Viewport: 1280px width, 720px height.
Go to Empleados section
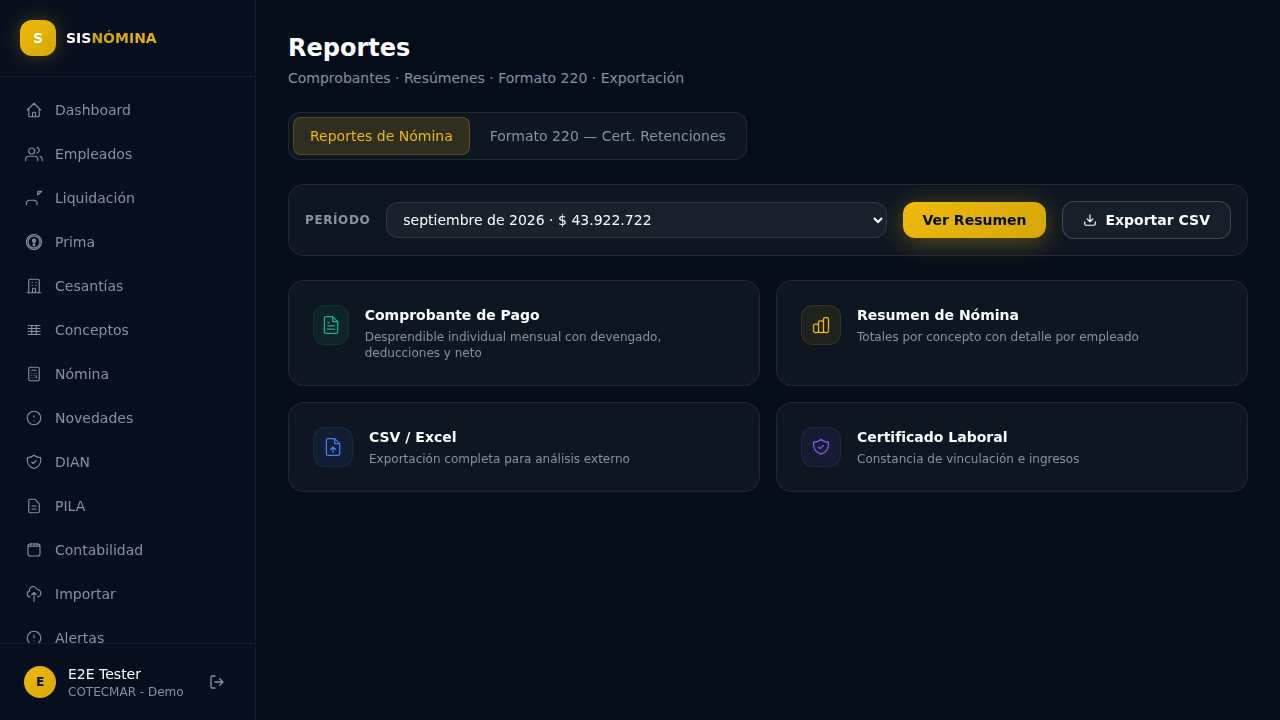point(128,154)
